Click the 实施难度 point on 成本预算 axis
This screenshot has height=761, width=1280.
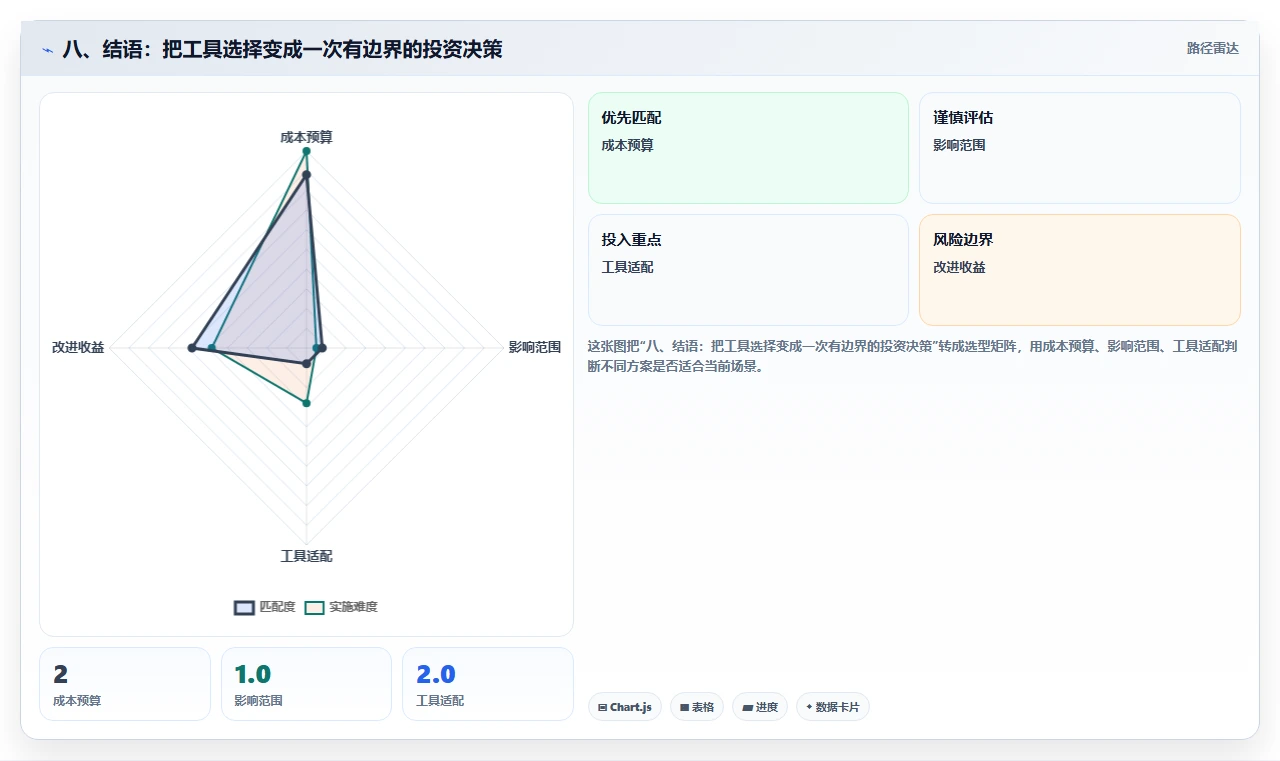[306, 151]
